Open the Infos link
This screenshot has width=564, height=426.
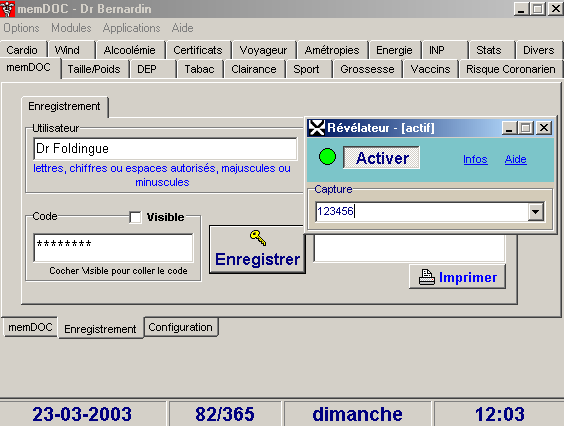tap(475, 159)
